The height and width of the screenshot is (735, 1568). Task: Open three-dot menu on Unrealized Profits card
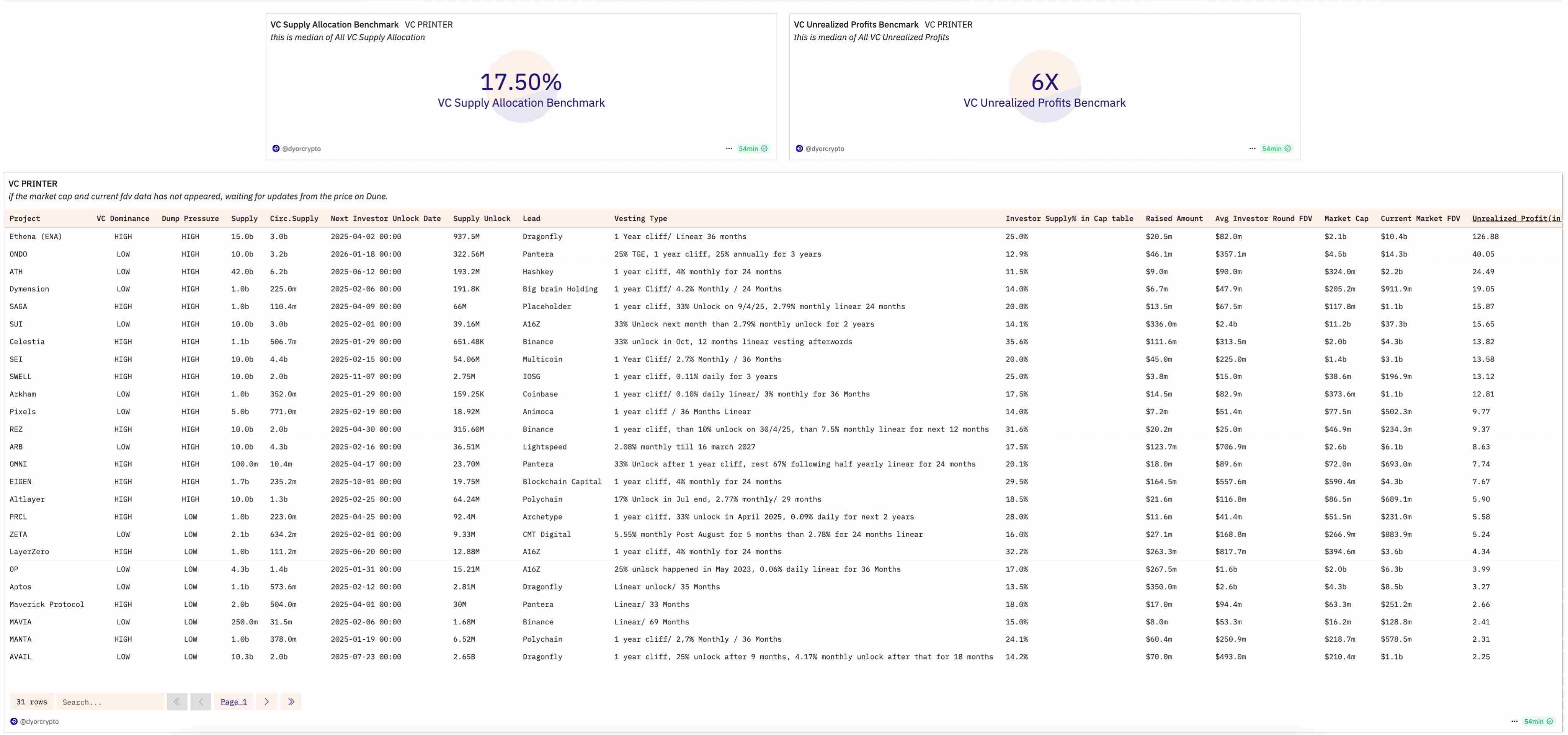pyautogui.click(x=1252, y=148)
